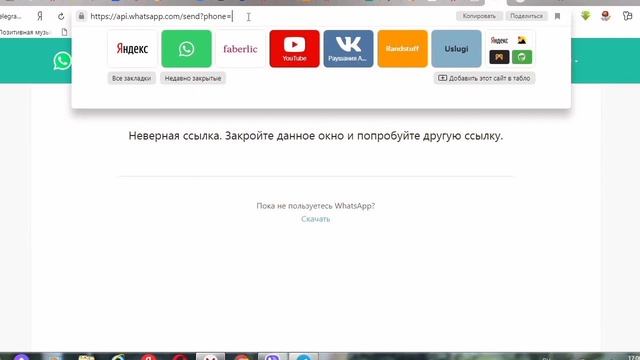
Task: Click the lock icon beside the URL
Action: click(x=81, y=16)
